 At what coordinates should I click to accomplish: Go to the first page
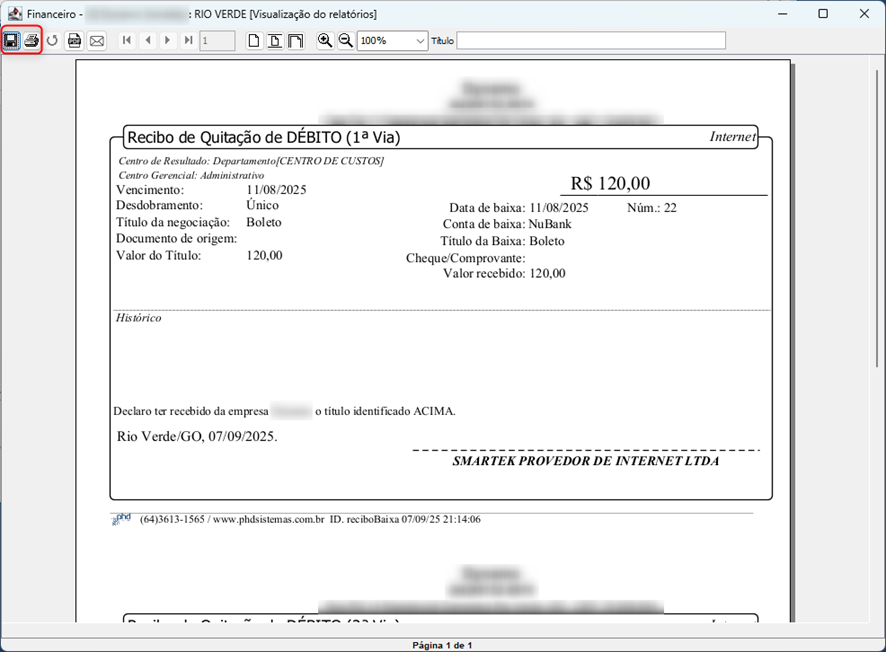(127, 41)
